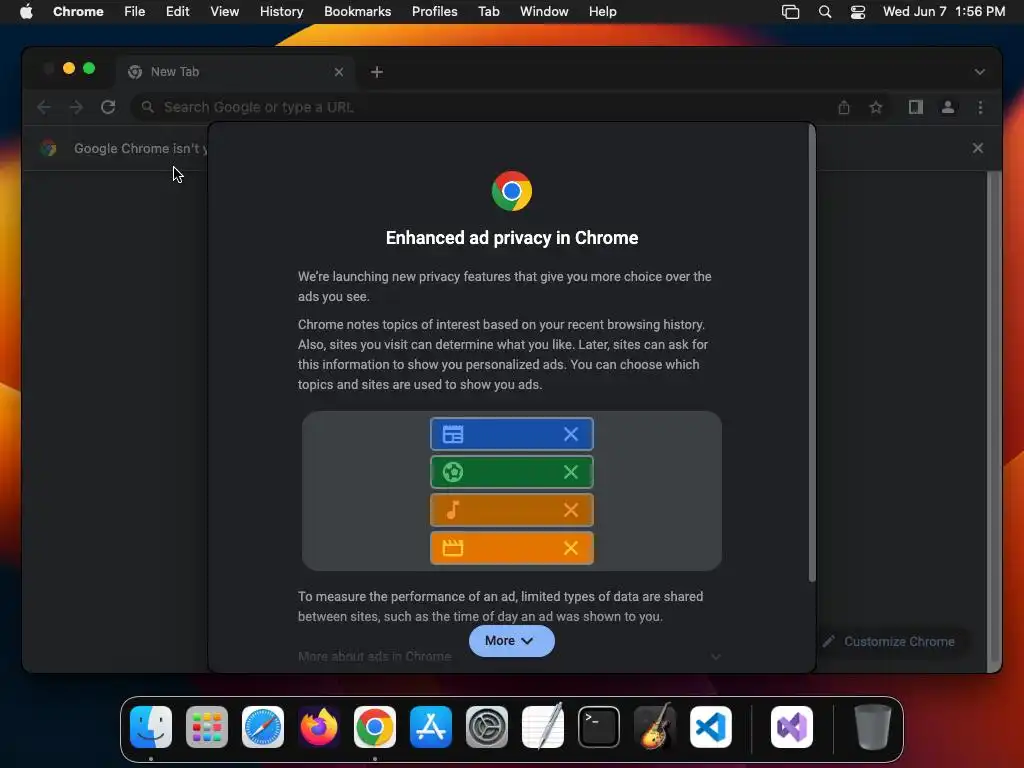This screenshot has width=1024, height=768.
Task: Open the Tab menu in menu bar
Action: tap(488, 12)
